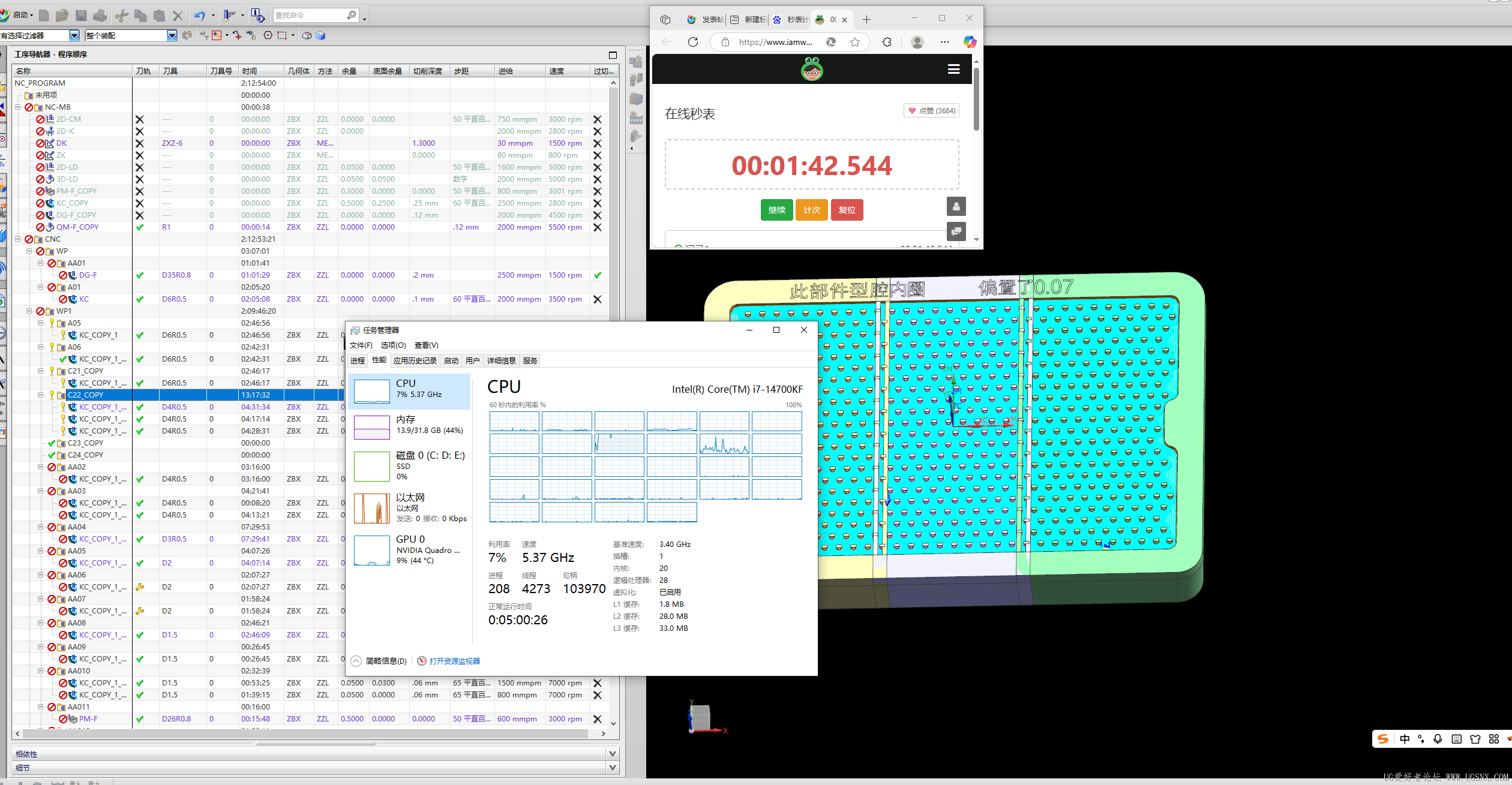Click the New file icon in NX toolbar
The width and height of the screenshot is (1512, 785).
pos(44,16)
